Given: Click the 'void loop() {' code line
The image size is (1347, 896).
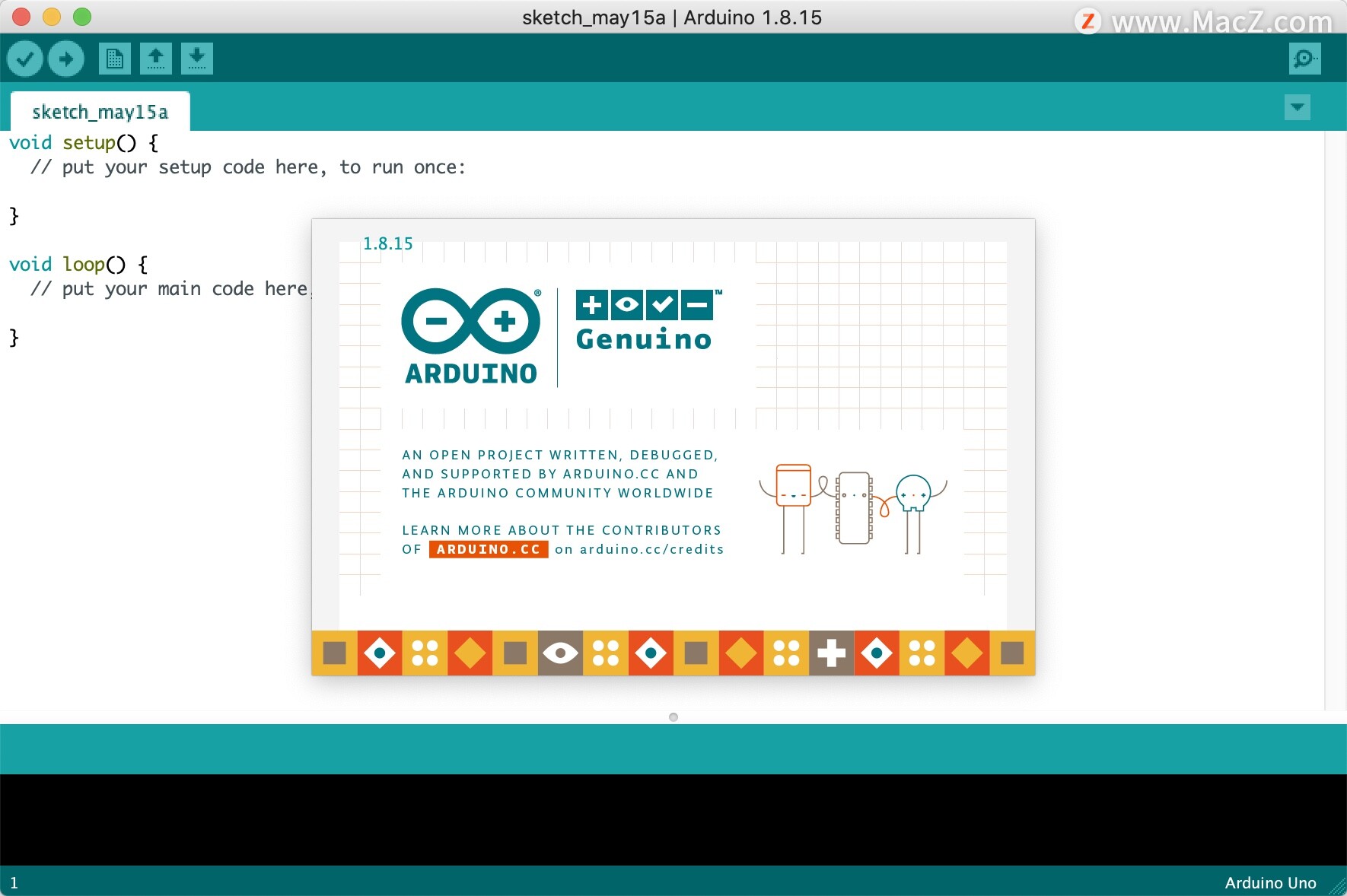Looking at the screenshot, I should pos(78,265).
